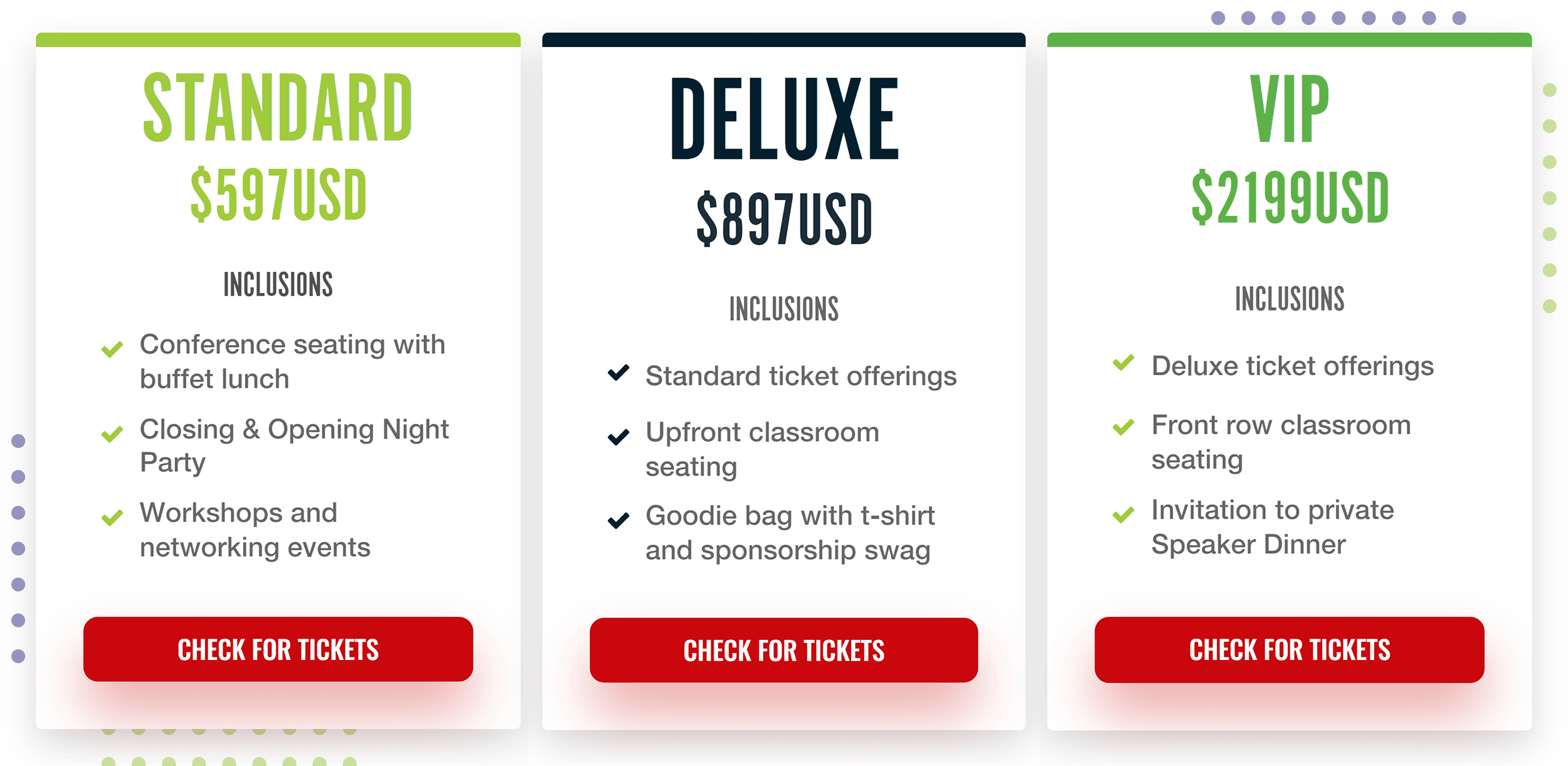Click the checkmark beside Standard ticket offerings

tap(617, 375)
